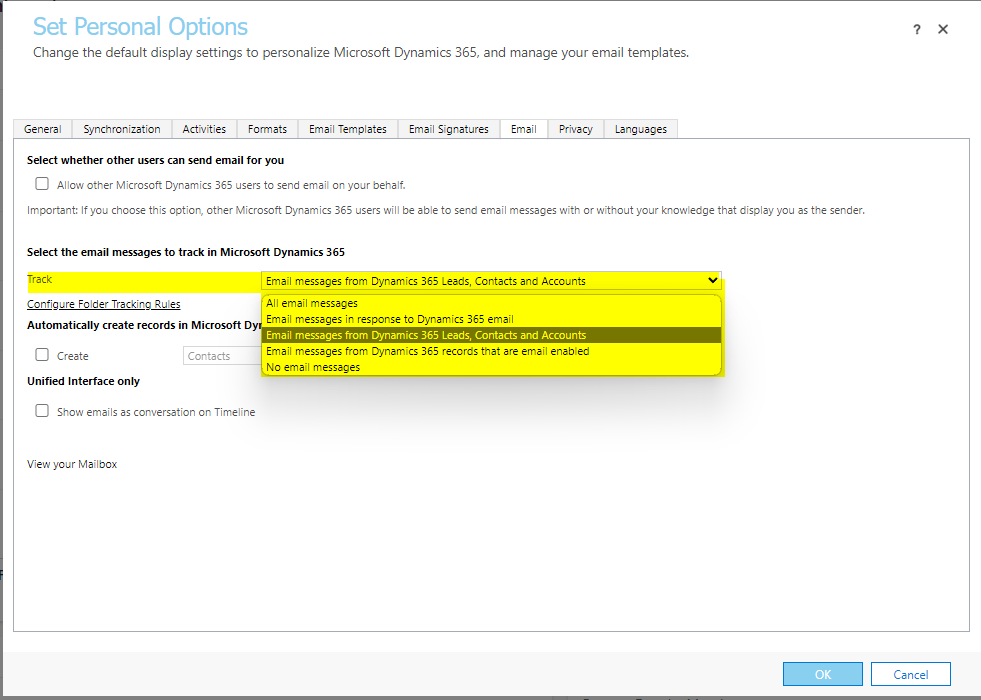981x700 pixels.
Task: Open the View your Mailbox link
Action: 72,464
